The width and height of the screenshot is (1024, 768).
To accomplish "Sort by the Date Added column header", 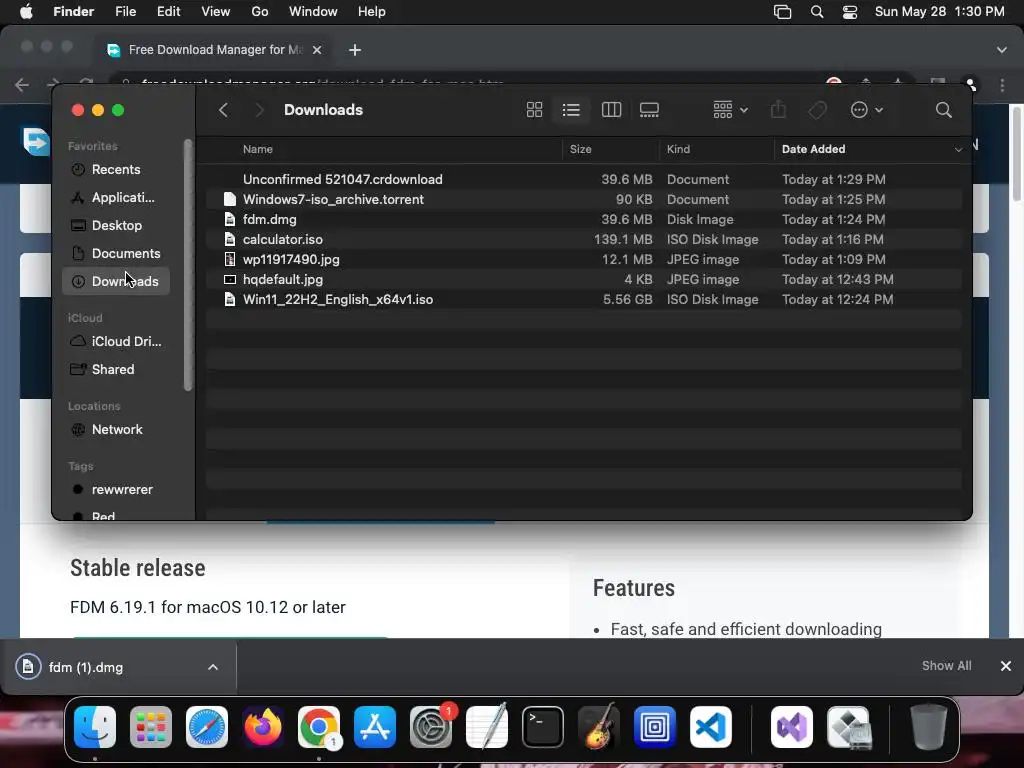I will click(x=813, y=149).
